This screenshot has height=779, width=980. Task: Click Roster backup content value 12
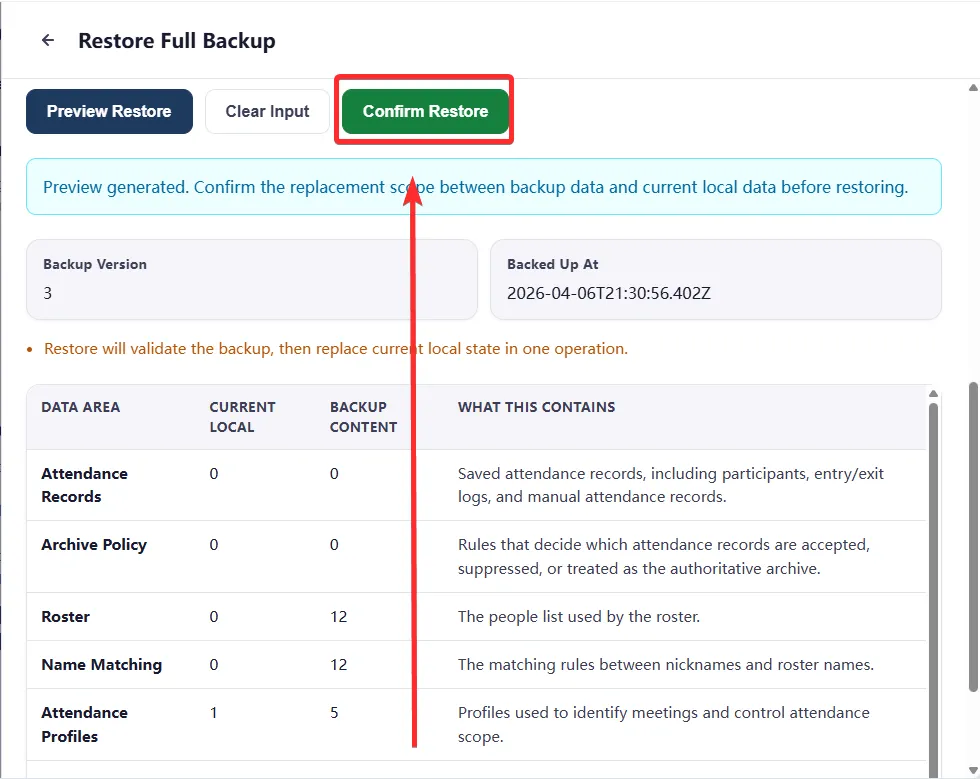[339, 616]
